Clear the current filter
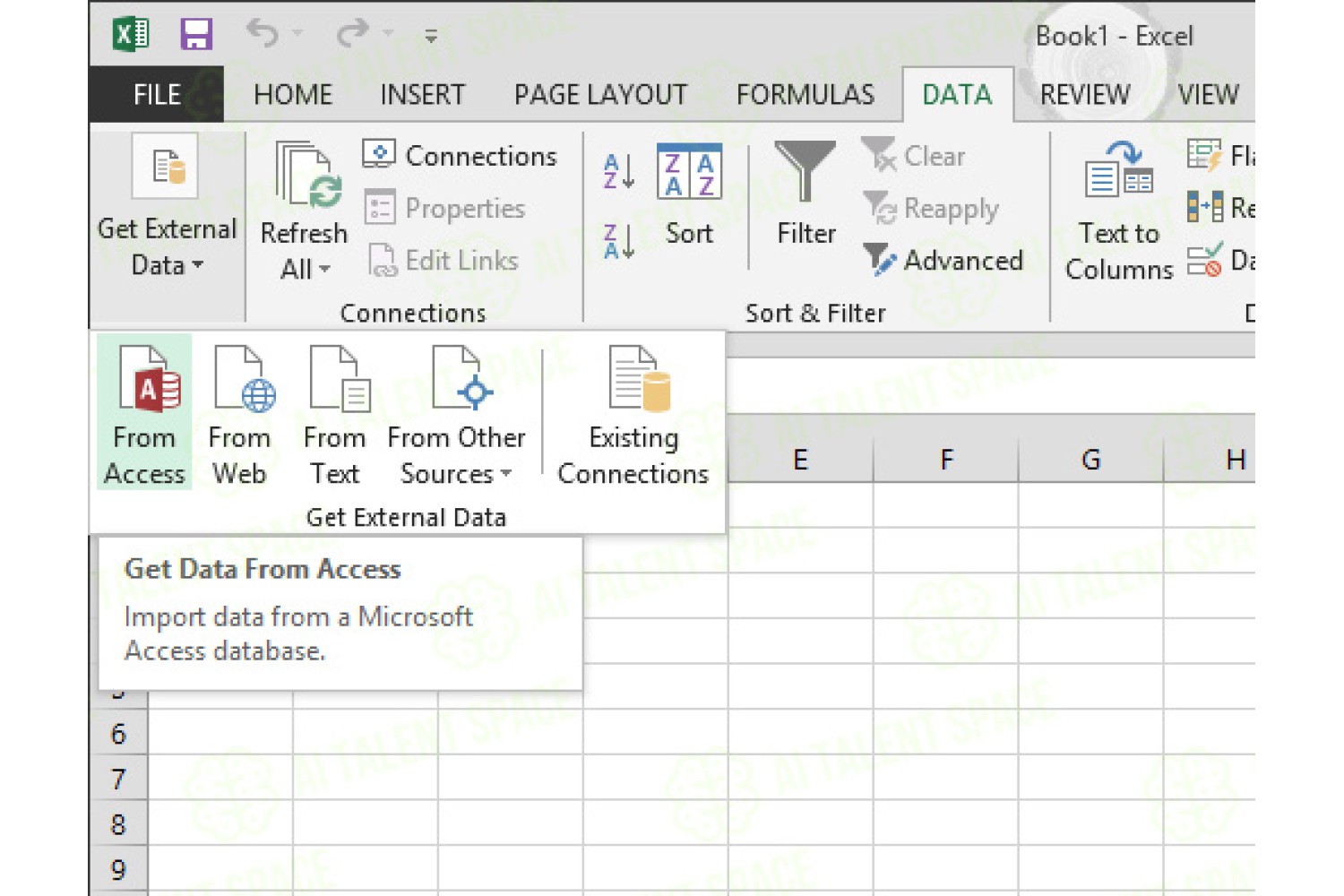Image resolution: width=1344 pixels, height=896 pixels. [914, 156]
